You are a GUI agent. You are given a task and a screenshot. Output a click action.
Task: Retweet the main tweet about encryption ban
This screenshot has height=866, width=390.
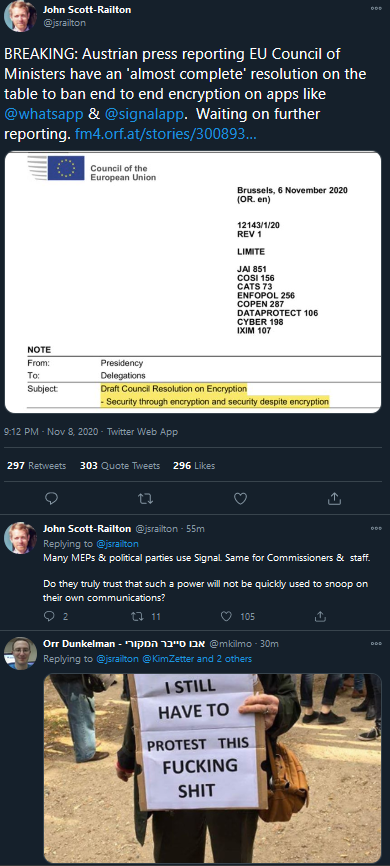pos(145,499)
